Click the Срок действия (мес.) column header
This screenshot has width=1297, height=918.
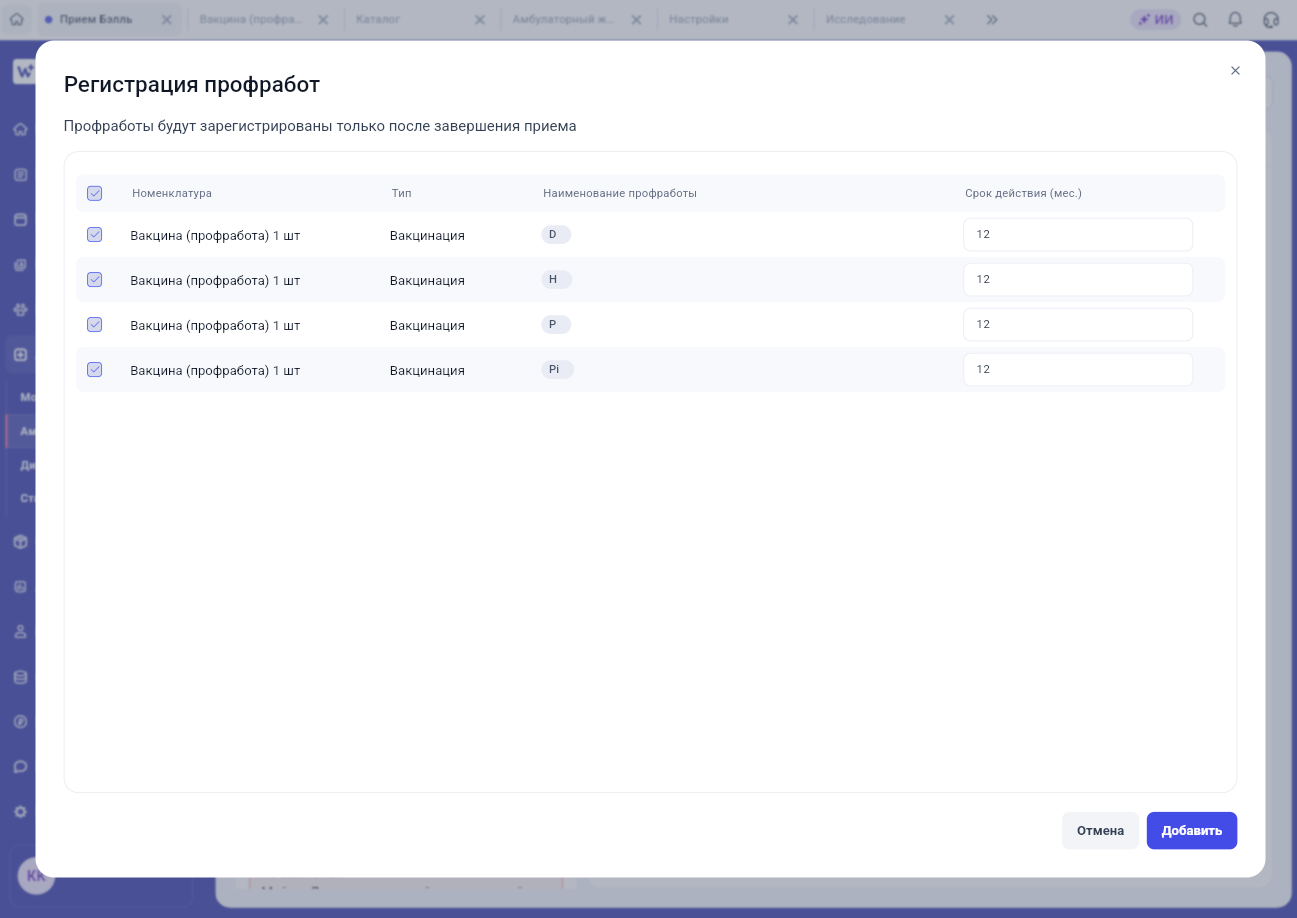(1023, 193)
